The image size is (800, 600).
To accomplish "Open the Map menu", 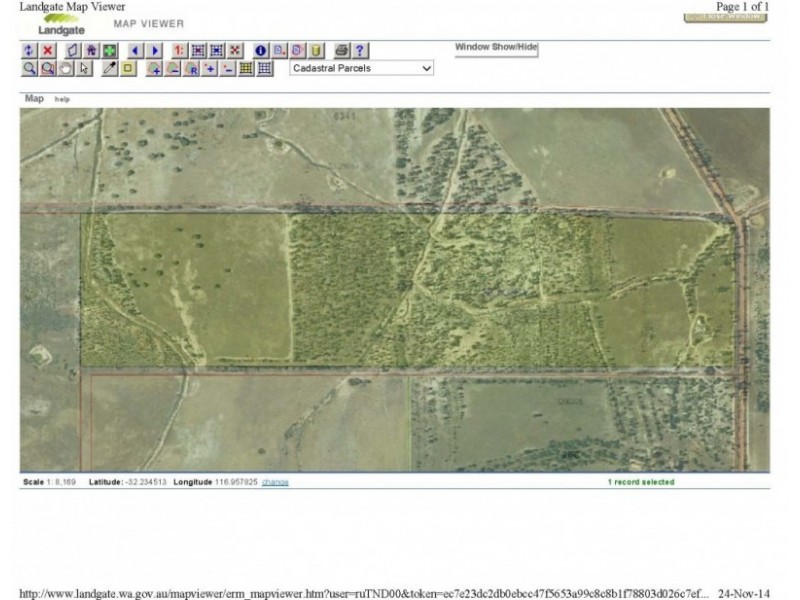I will coord(34,99).
